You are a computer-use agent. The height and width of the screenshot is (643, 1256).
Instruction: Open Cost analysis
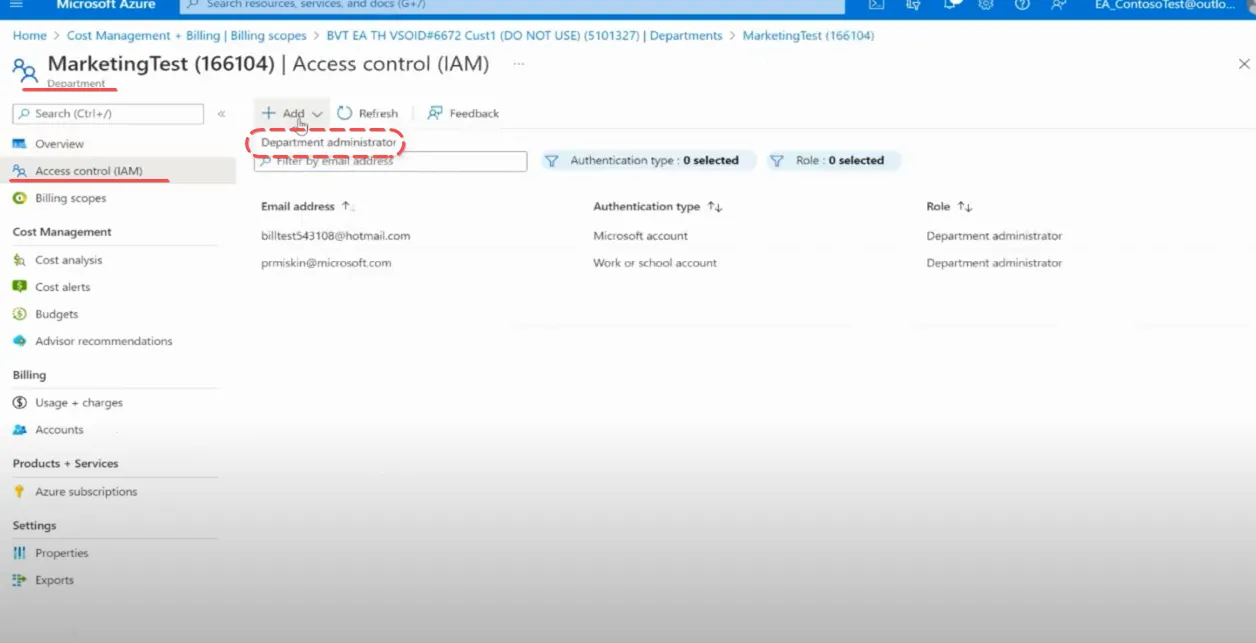pyautogui.click(x=68, y=260)
